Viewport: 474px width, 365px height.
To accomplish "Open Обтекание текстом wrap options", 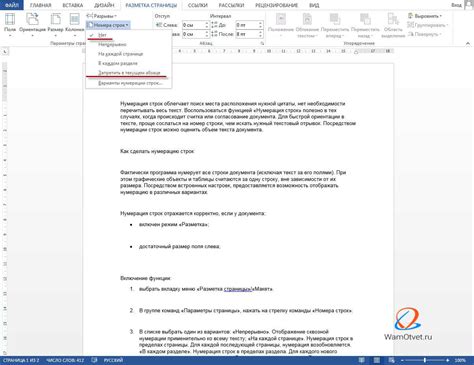I will (307, 24).
